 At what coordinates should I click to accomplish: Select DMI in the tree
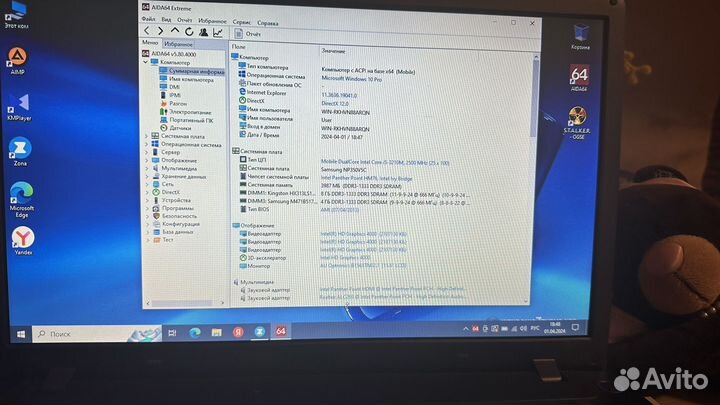click(169, 87)
